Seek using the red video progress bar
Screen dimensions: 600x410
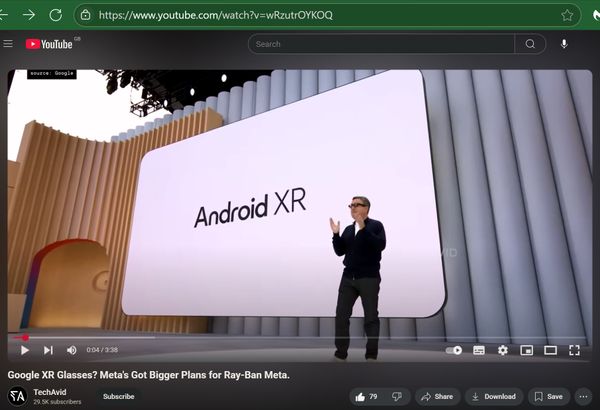297,338
